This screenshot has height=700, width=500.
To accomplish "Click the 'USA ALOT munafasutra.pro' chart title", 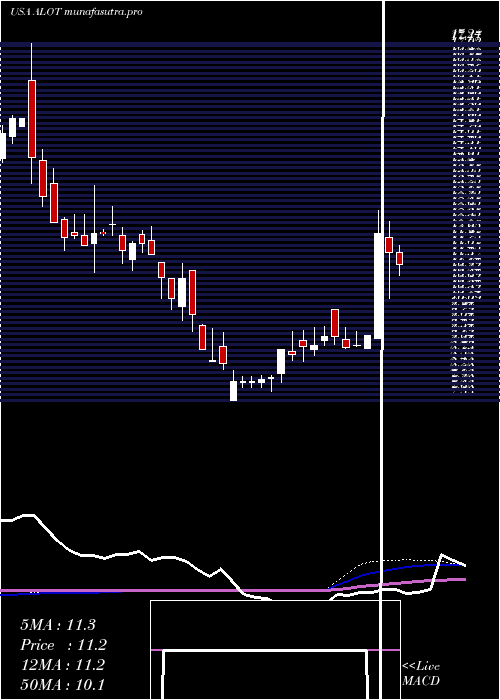I will [x=76, y=12].
